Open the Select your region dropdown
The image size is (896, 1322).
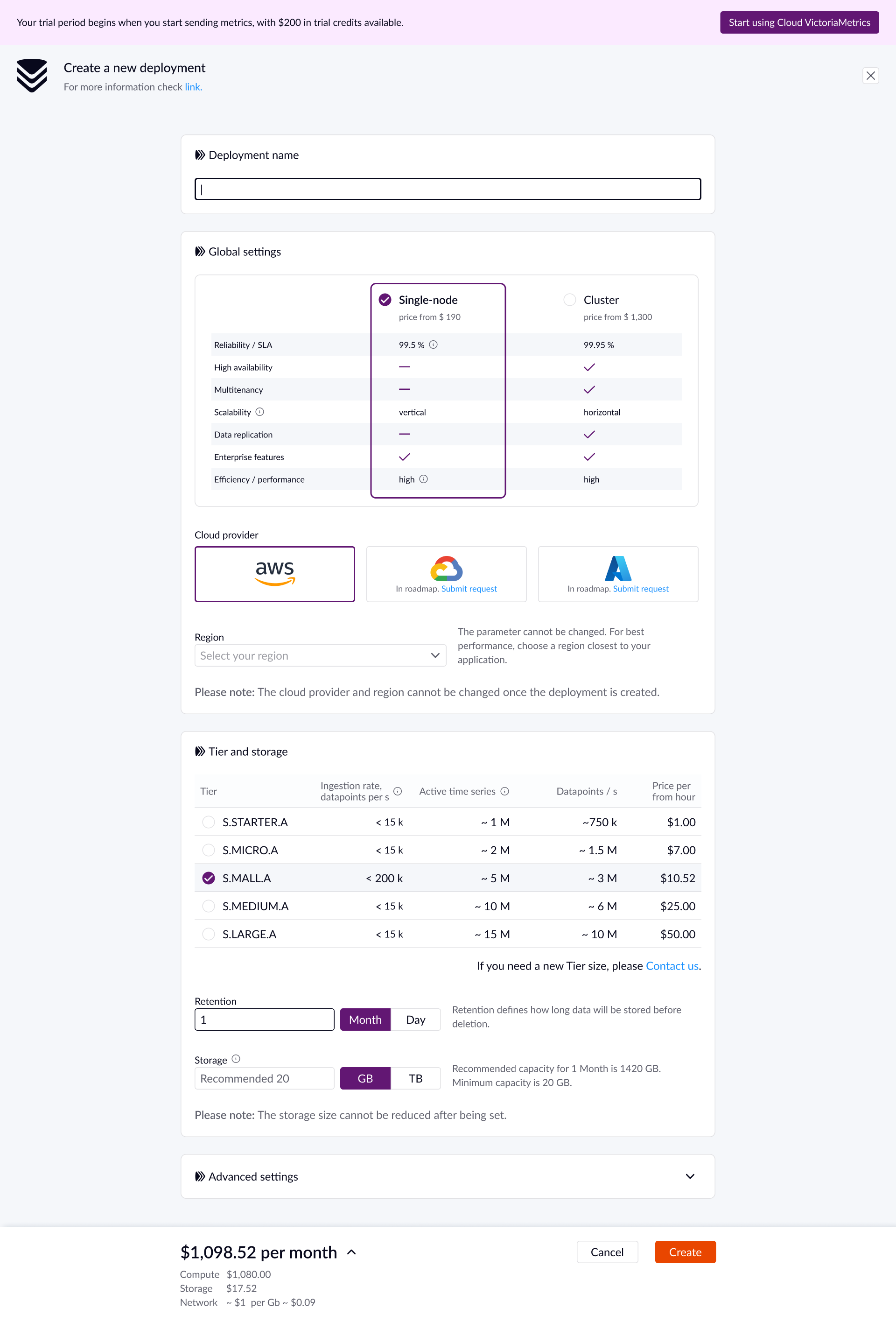click(320, 655)
